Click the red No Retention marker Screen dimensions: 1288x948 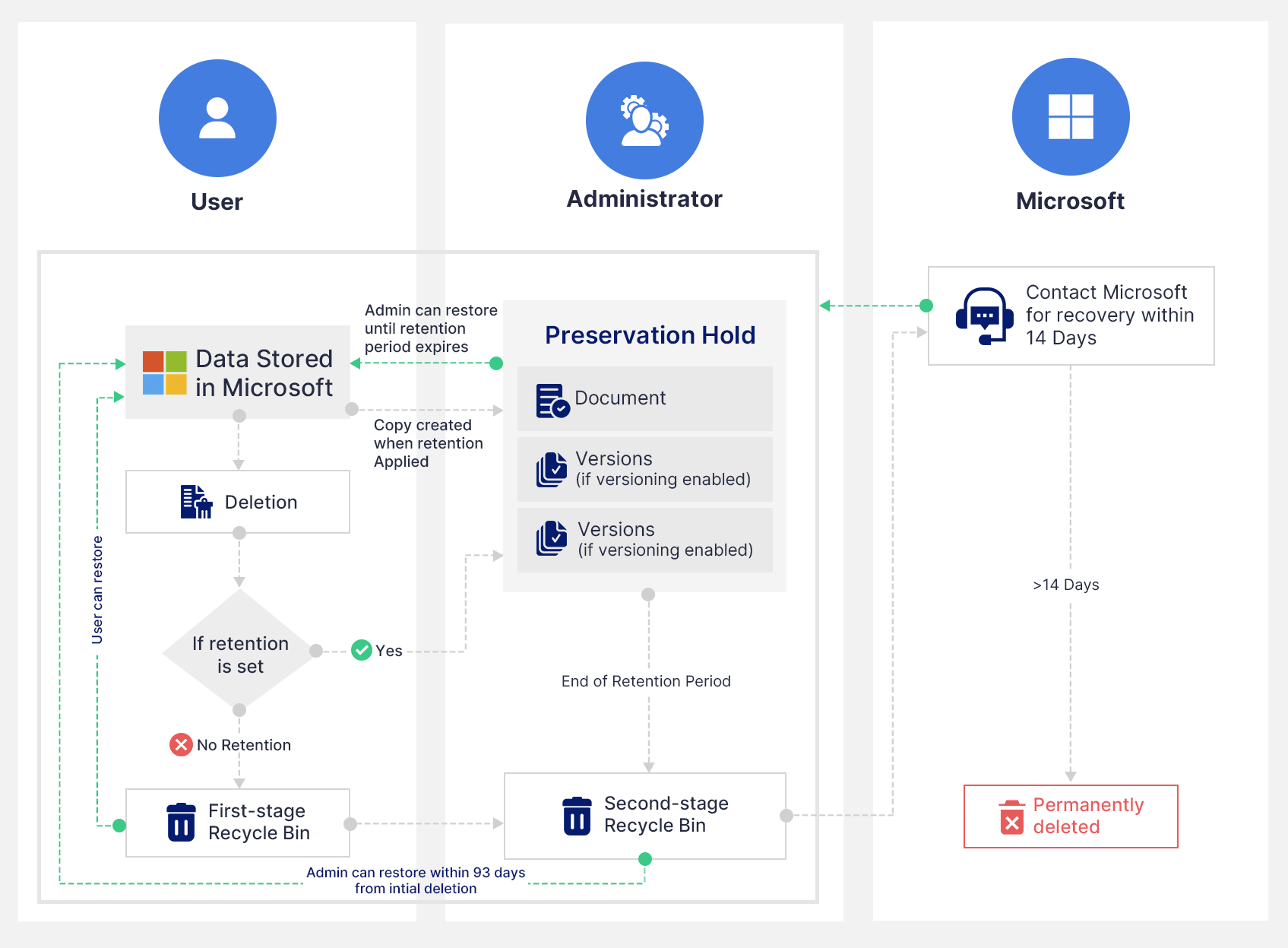179,744
